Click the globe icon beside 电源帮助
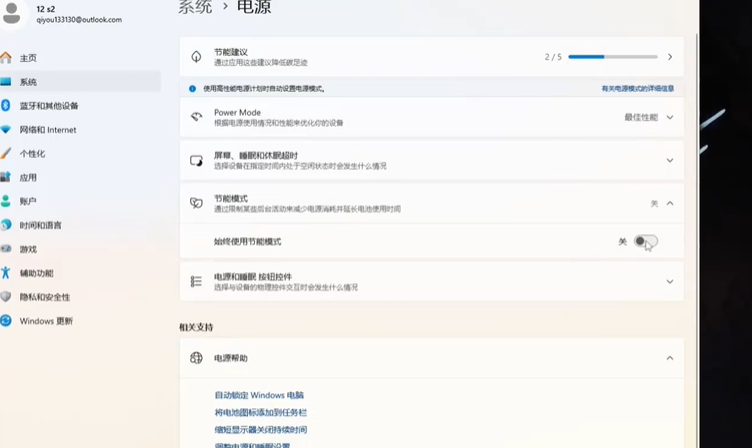The height and width of the screenshot is (448, 752). tap(196, 358)
